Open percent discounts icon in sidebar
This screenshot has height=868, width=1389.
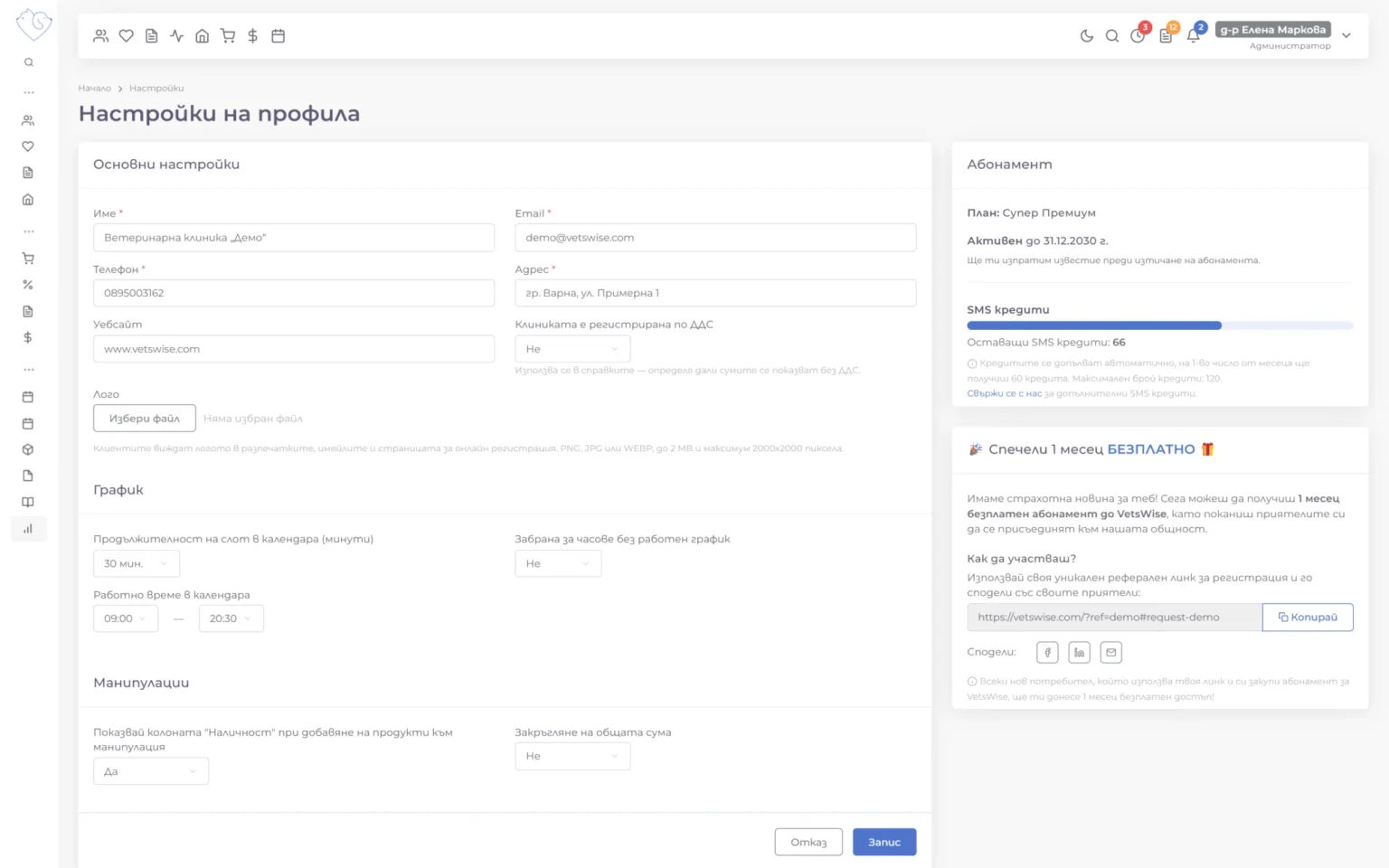pos(28,285)
